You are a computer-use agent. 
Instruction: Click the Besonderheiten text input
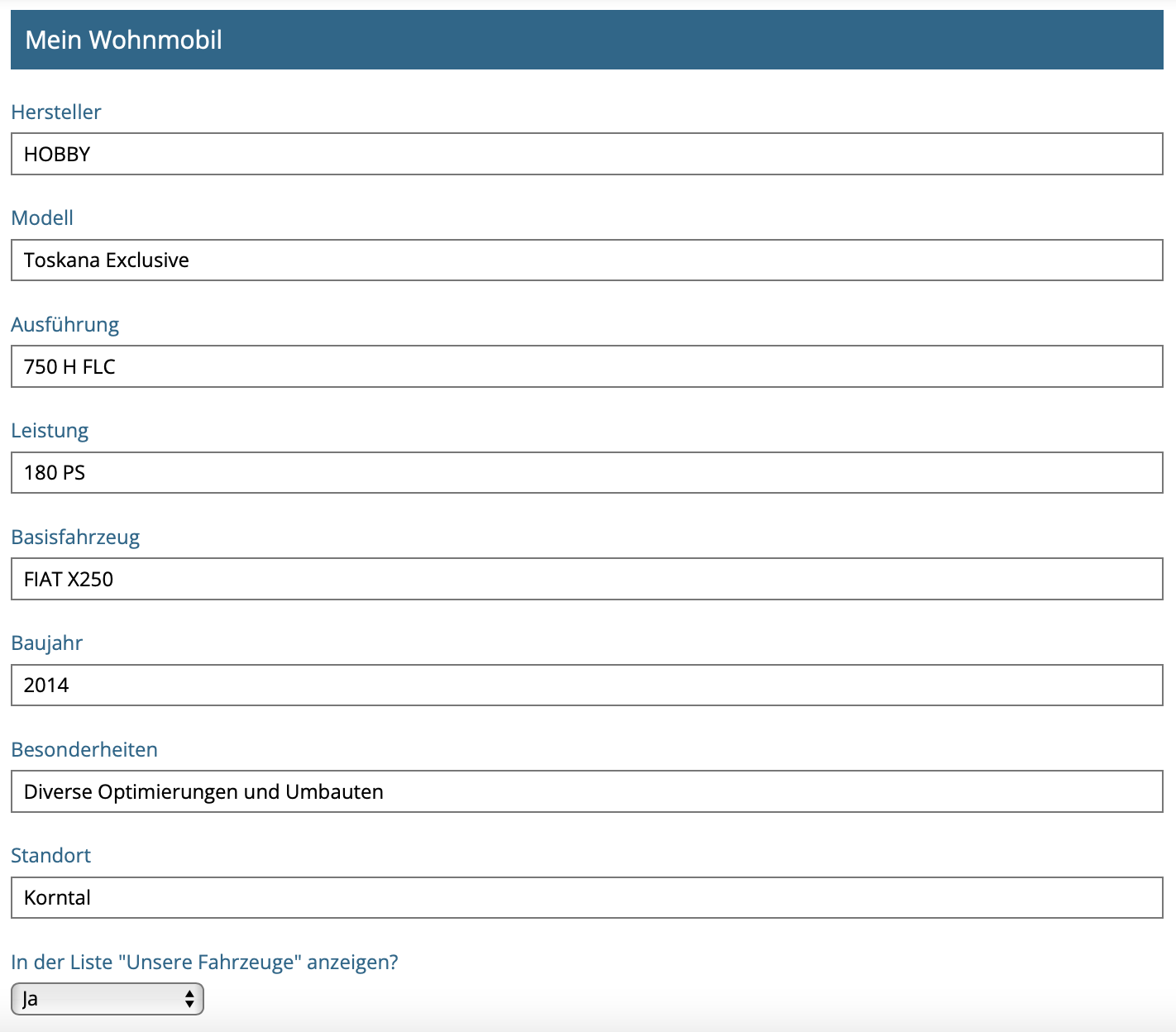[586, 791]
